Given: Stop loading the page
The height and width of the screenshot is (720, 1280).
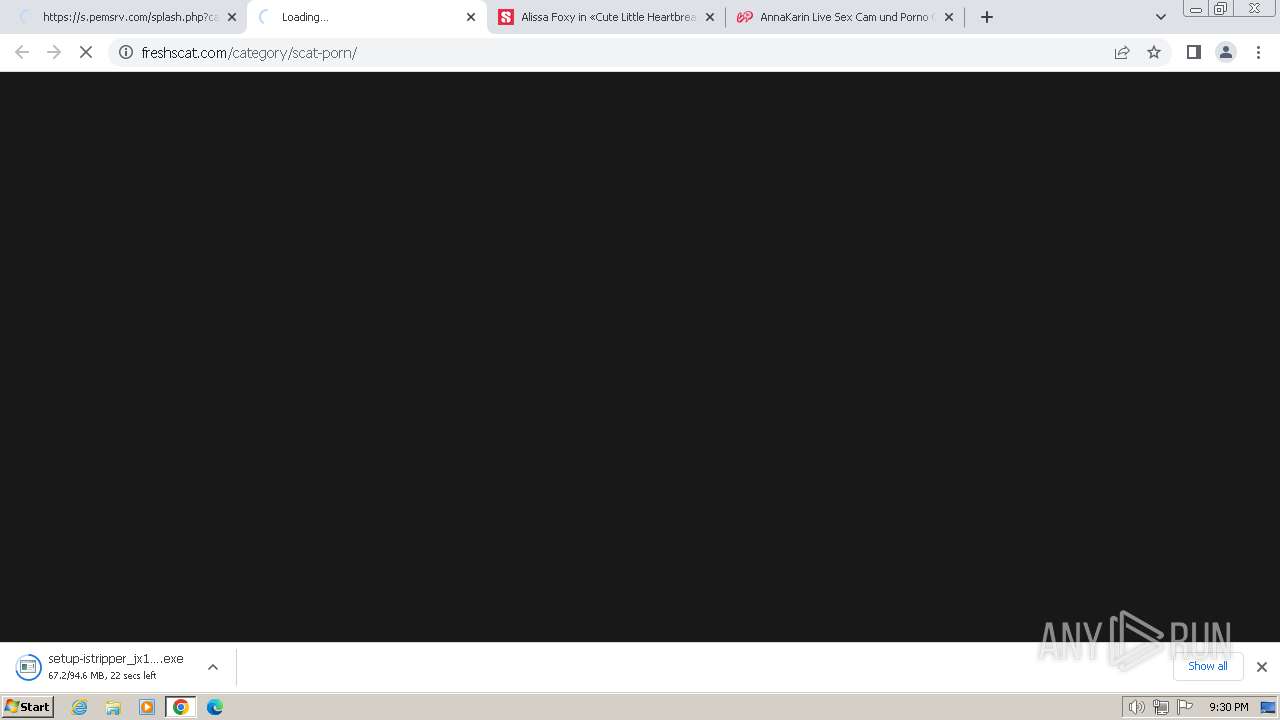Looking at the screenshot, I should click(x=86, y=52).
